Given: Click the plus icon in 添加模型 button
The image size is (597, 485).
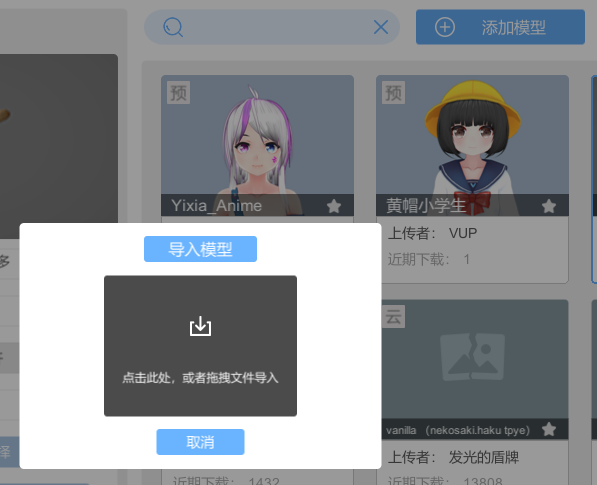Looking at the screenshot, I should [x=445, y=27].
